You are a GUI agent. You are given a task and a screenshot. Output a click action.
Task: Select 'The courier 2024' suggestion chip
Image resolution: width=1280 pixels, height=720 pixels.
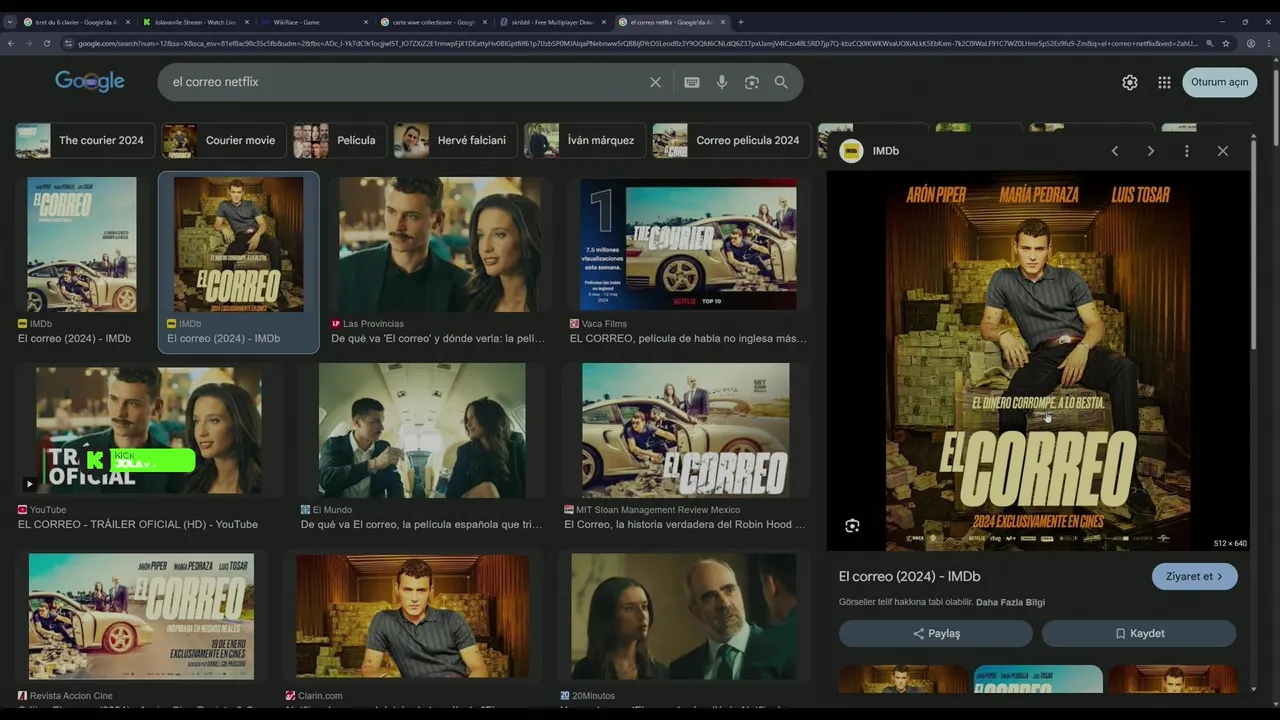(x=85, y=140)
